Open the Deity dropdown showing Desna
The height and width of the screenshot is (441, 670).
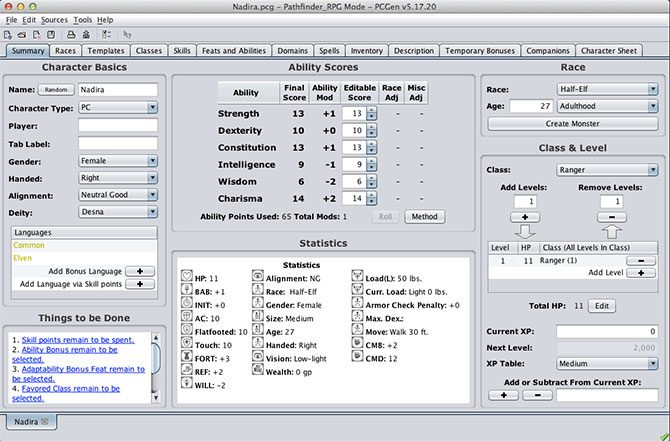tap(118, 212)
